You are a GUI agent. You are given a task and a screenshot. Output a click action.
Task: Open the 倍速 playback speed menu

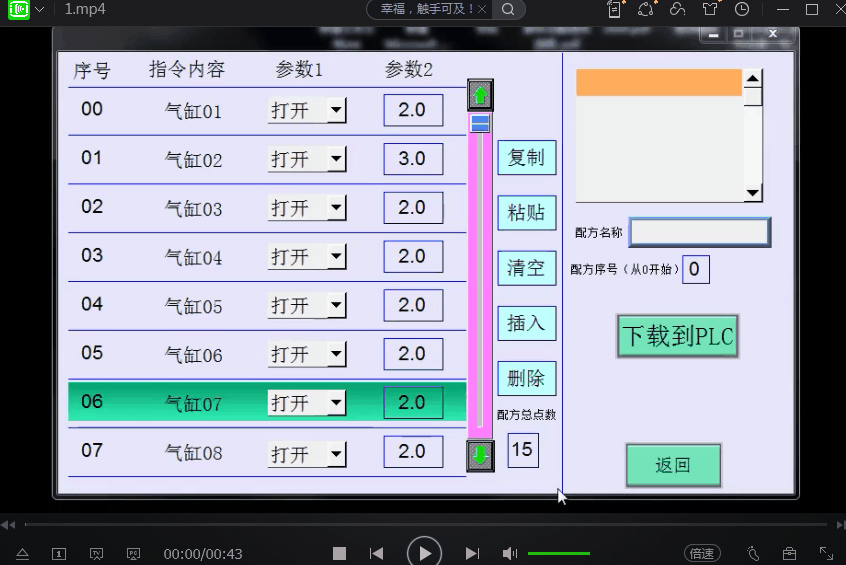(x=702, y=553)
